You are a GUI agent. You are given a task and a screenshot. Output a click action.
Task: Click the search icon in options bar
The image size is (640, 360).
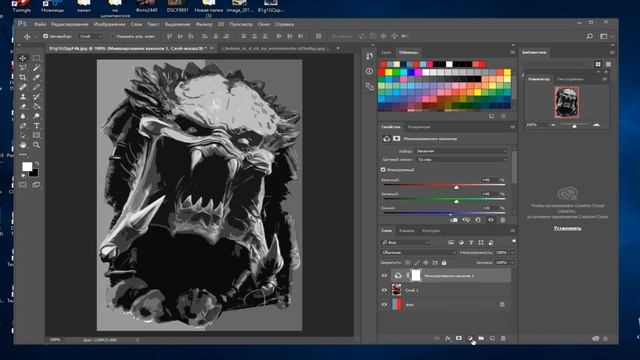(589, 36)
